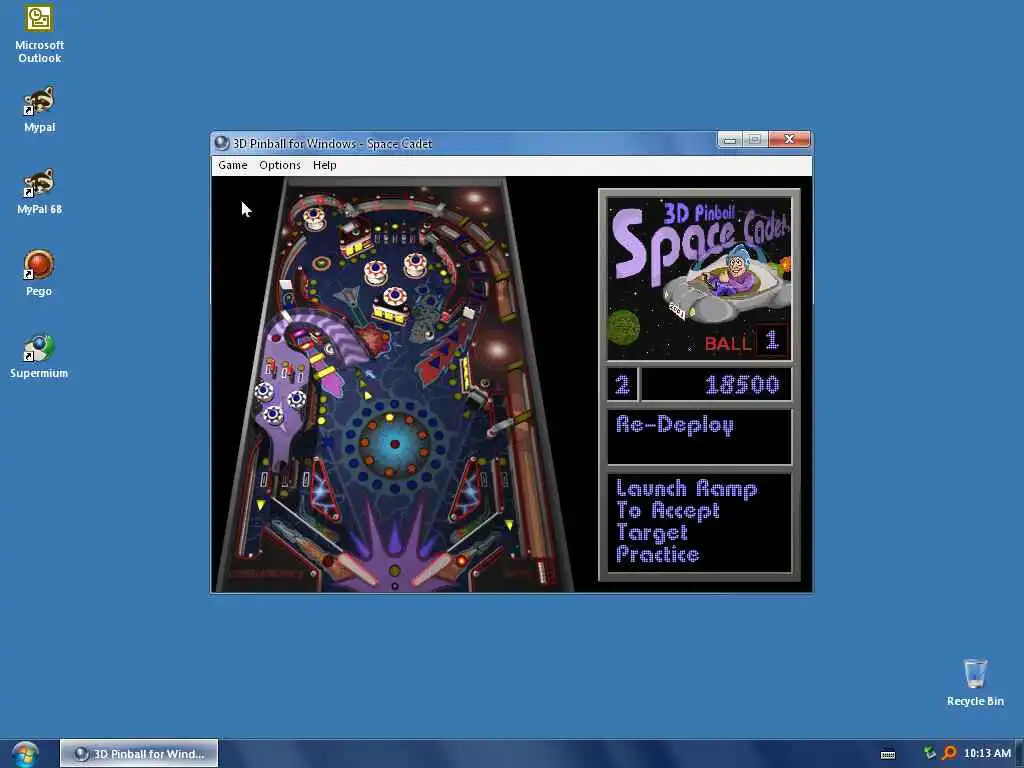
Task: Click the orange search tray icon
Action: 949,754
